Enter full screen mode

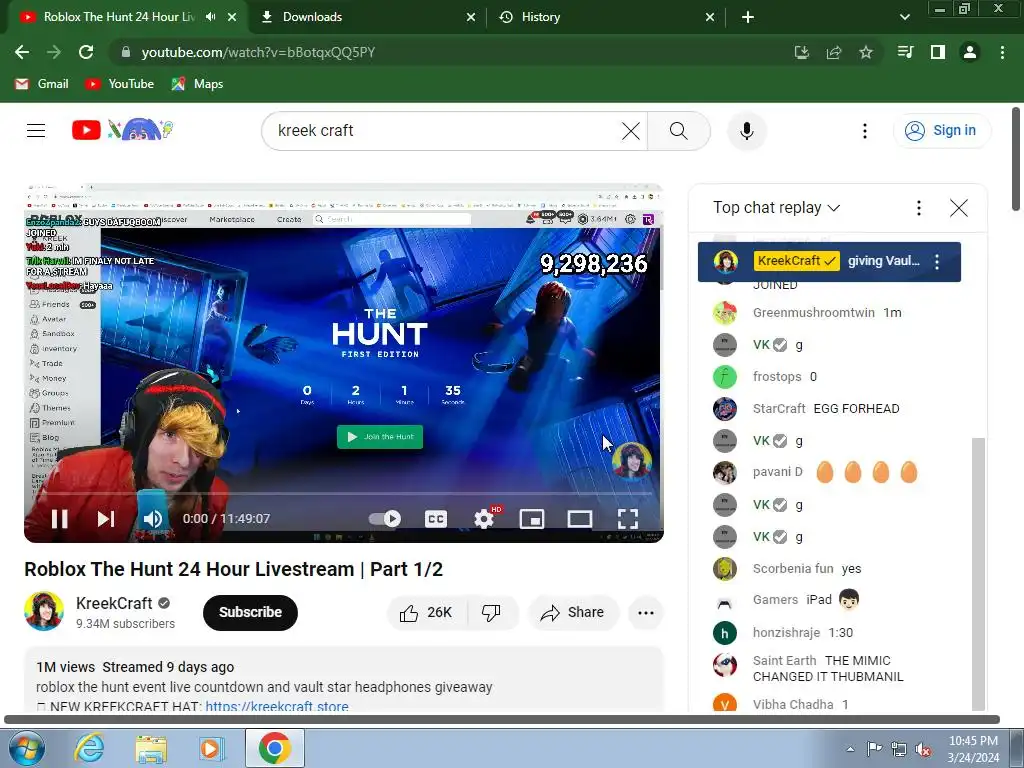[628, 519]
